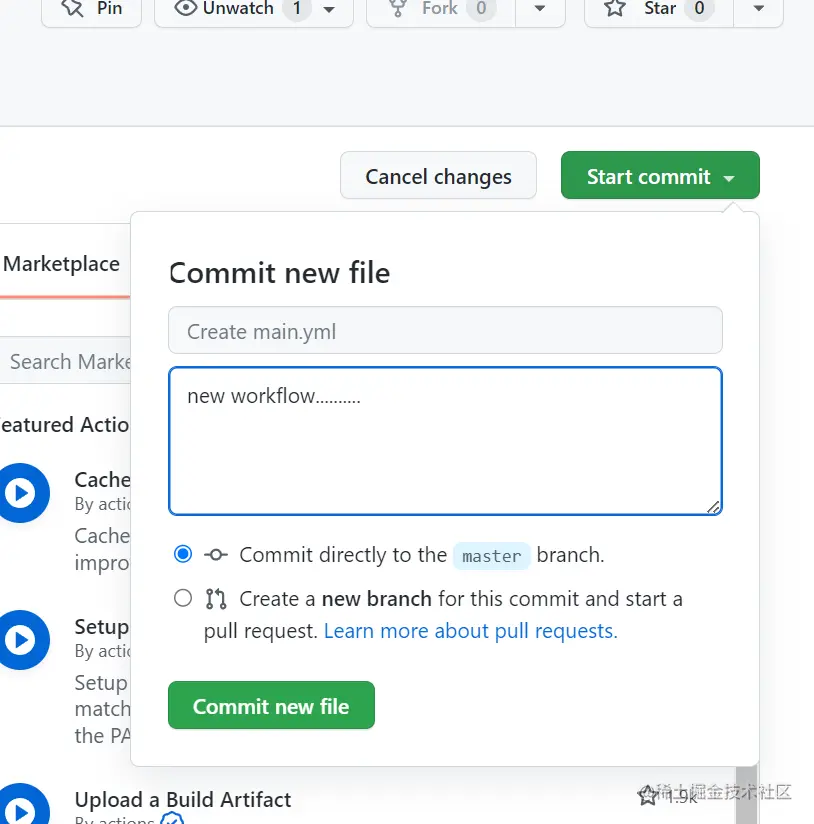Select Commit directly to master branch radio
The image size is (814, 824).
(183, 554)
